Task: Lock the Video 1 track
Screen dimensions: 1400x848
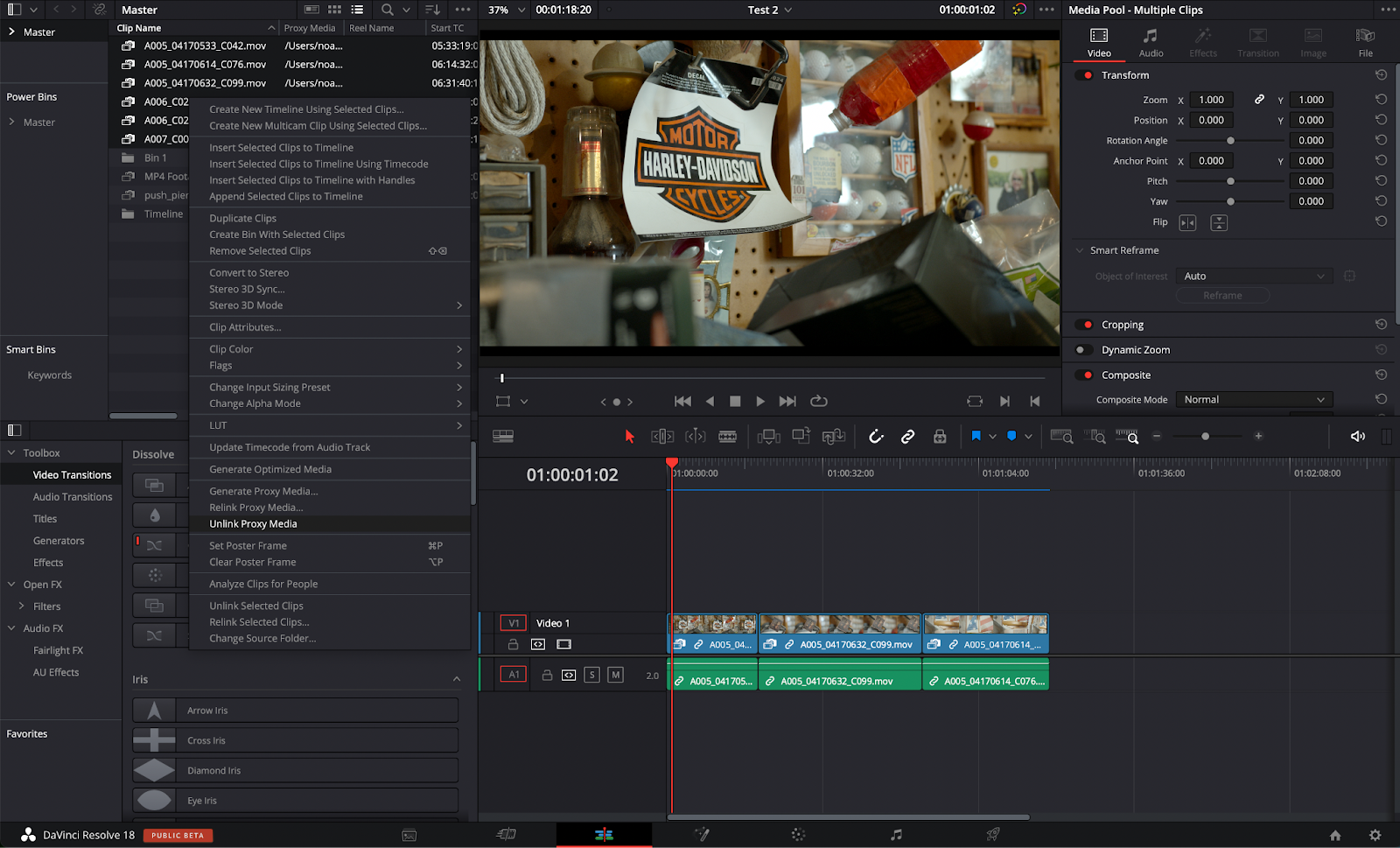Action: (514, 644)
